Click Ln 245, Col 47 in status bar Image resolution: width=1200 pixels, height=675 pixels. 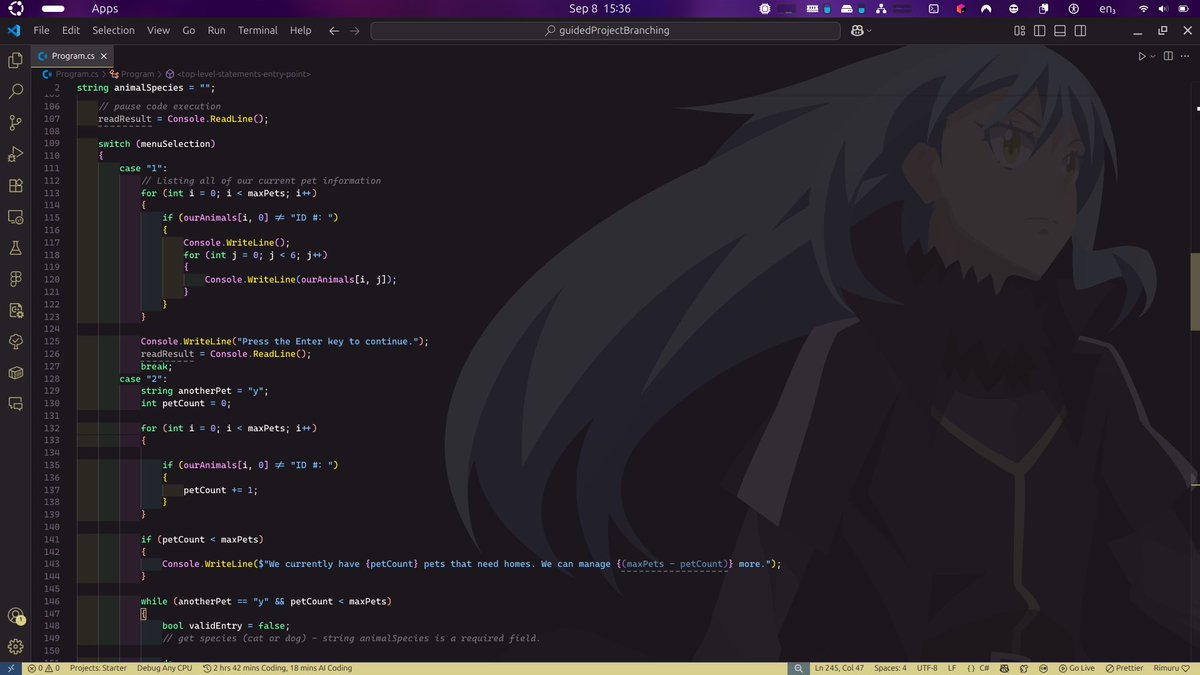841,667
